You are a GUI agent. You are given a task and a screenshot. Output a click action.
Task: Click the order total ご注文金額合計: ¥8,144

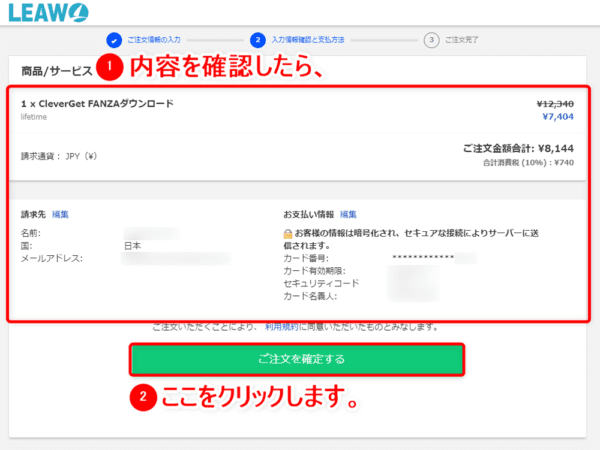518,148
